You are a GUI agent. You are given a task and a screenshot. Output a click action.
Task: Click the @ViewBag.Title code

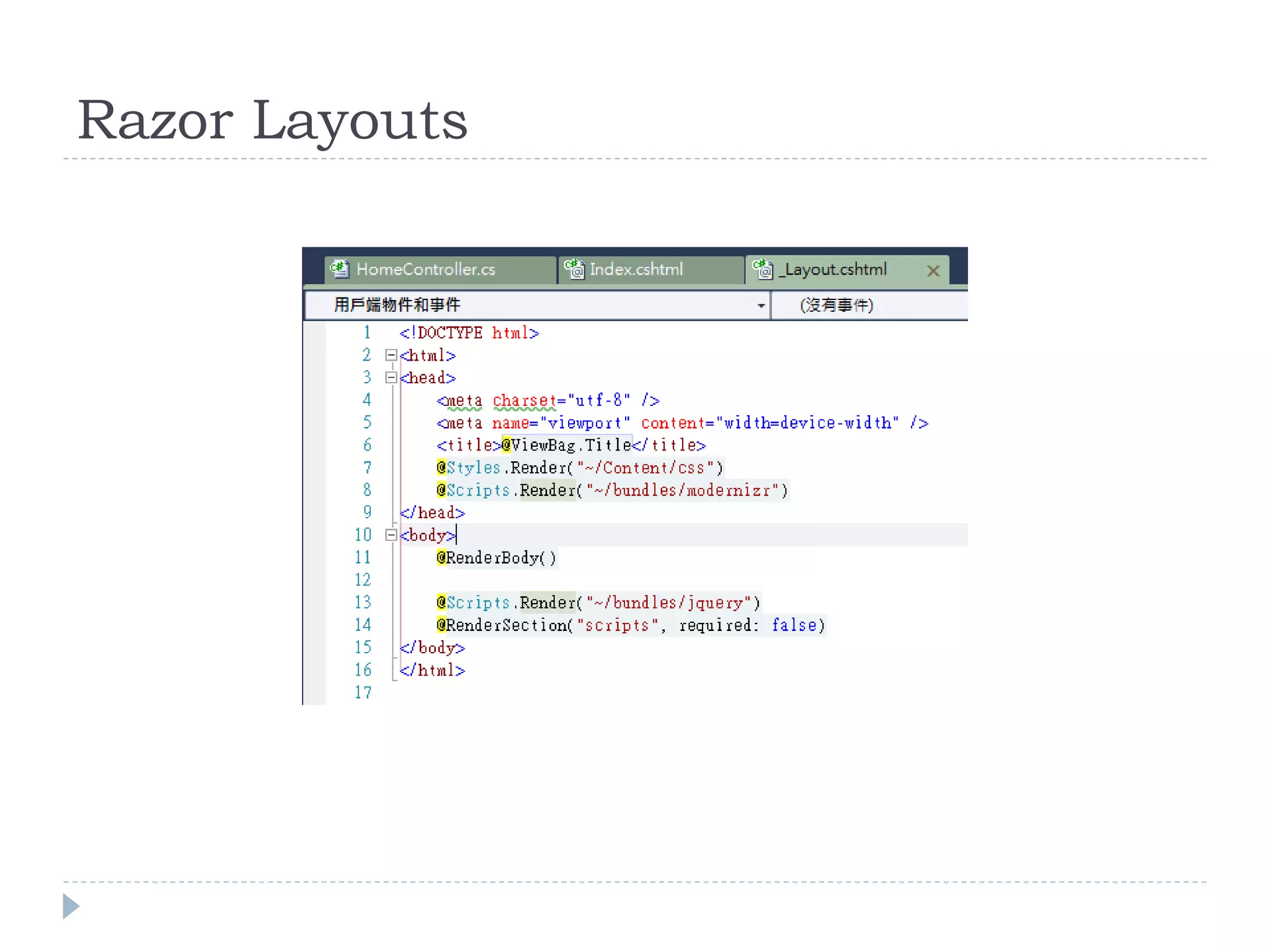(x=566, y=445)
